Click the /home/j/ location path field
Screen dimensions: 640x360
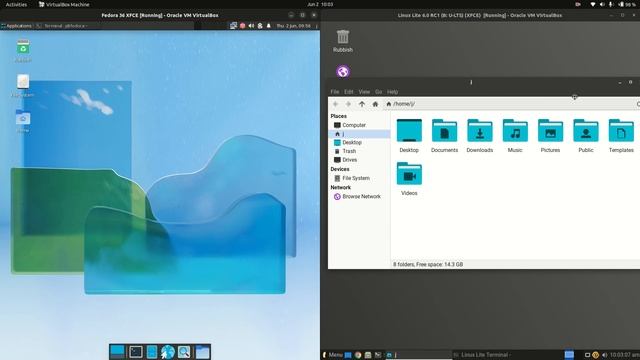pyautogui.click(x=508, y=104)
